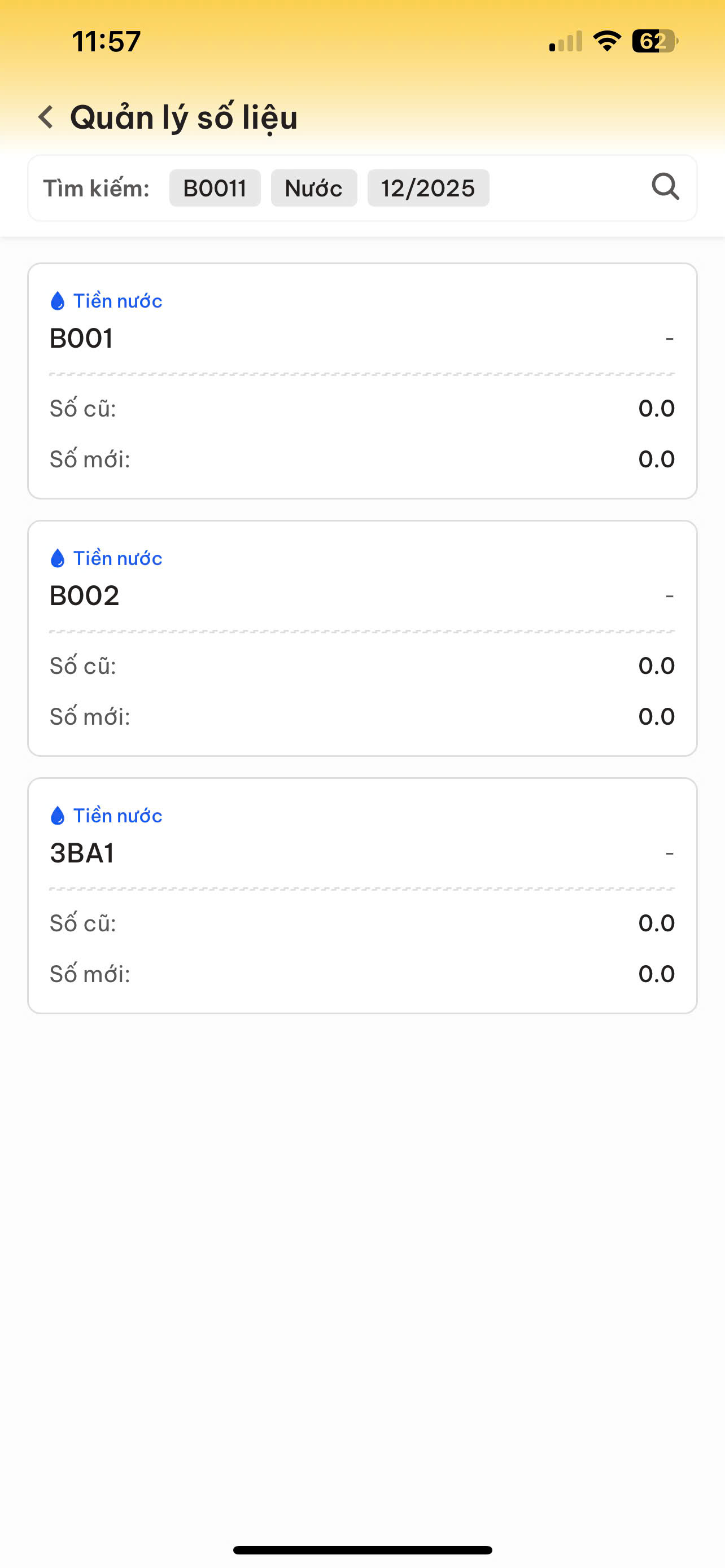Open the 12/2025 period filter chip
Image resolution: width=725 pixels, height=1568 pixels.
click(x=428, y=188)
